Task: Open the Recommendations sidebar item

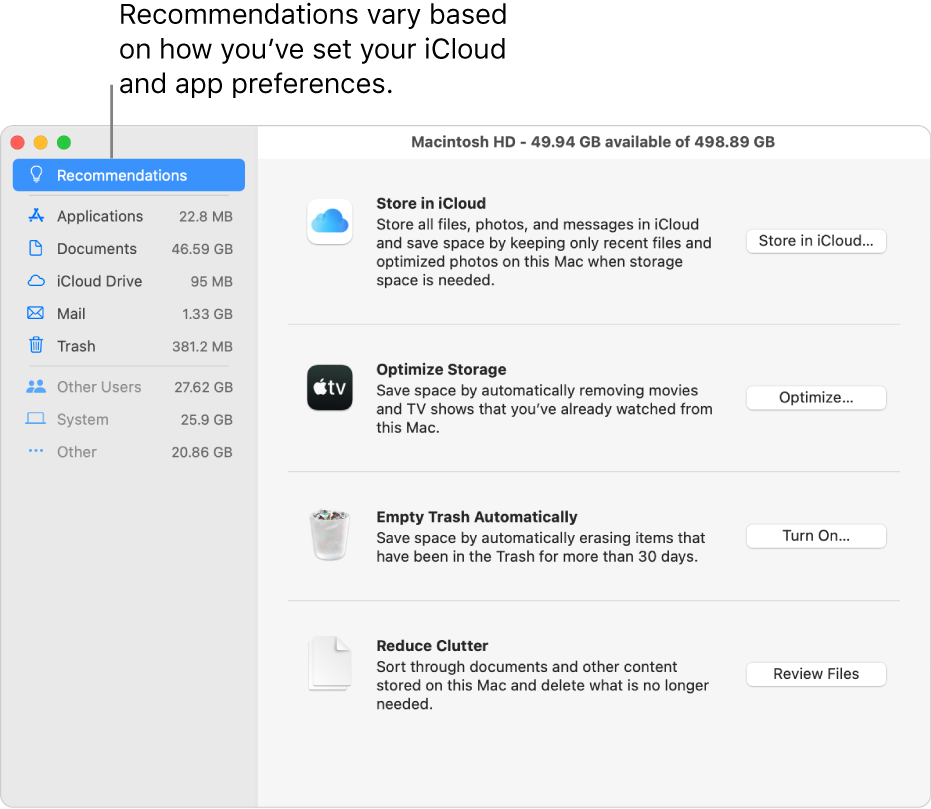Action: coord(129,175)
